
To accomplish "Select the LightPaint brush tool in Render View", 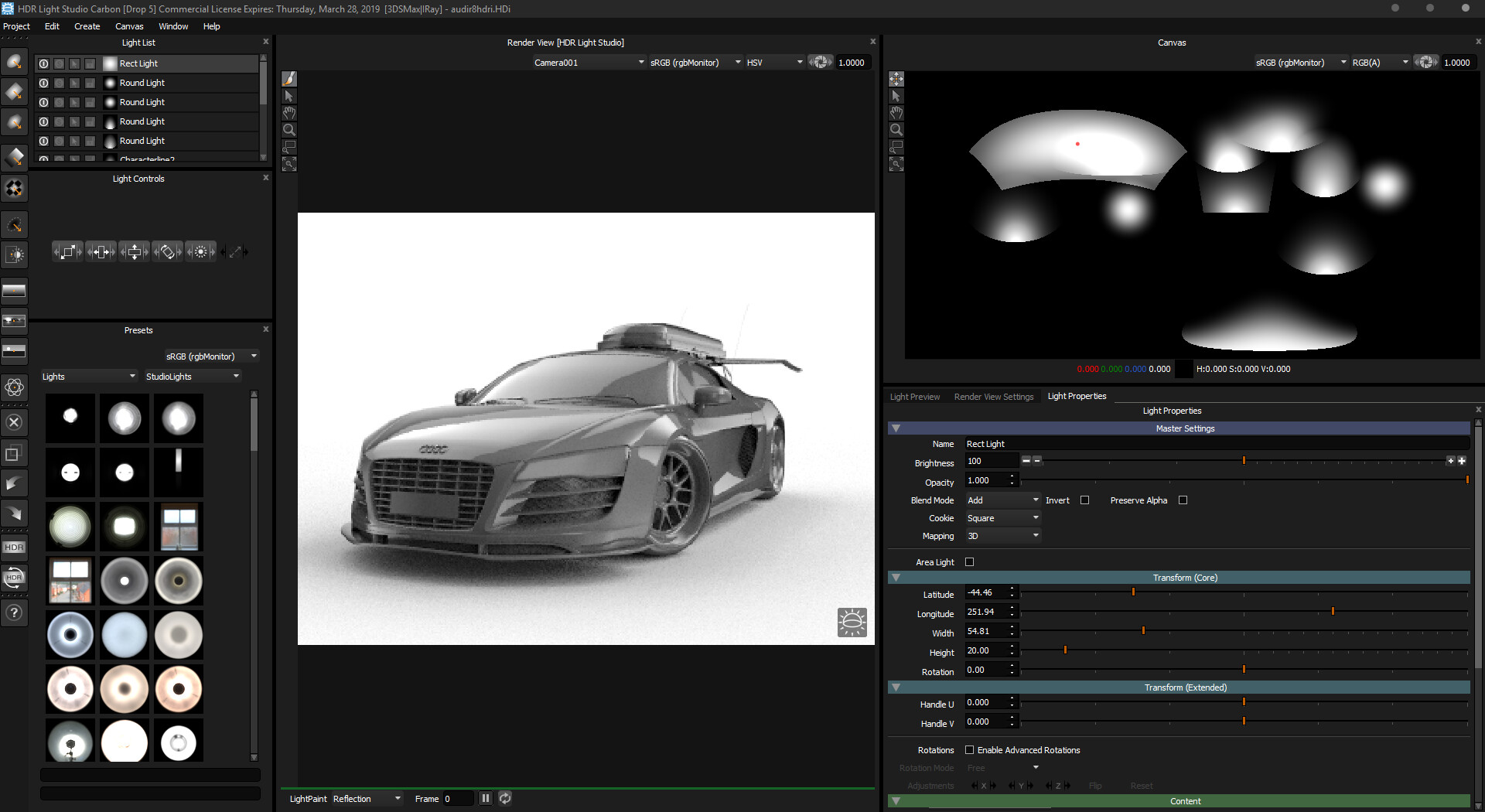I will [289, 79].
